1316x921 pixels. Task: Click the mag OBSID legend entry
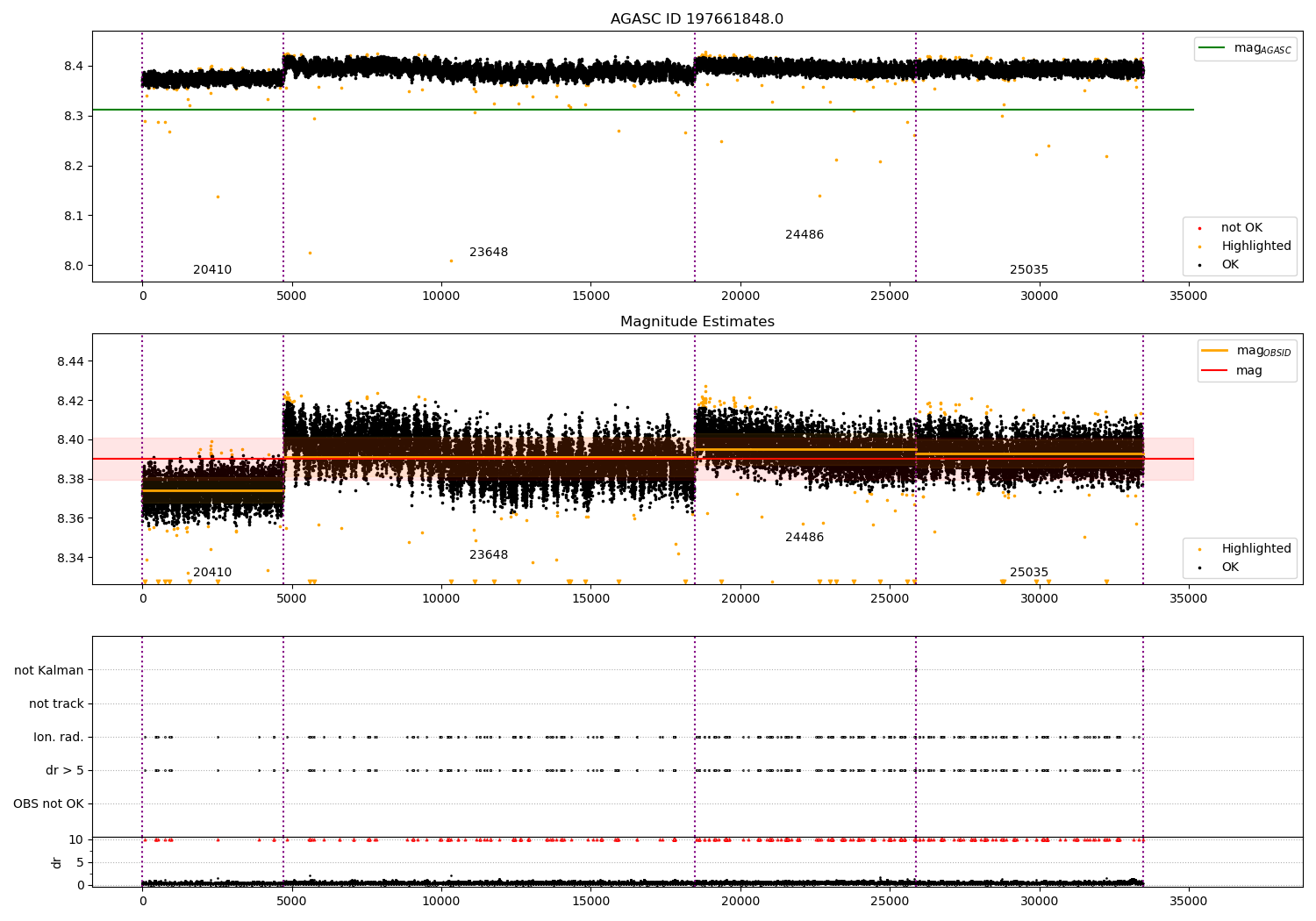click(1246, 351)
